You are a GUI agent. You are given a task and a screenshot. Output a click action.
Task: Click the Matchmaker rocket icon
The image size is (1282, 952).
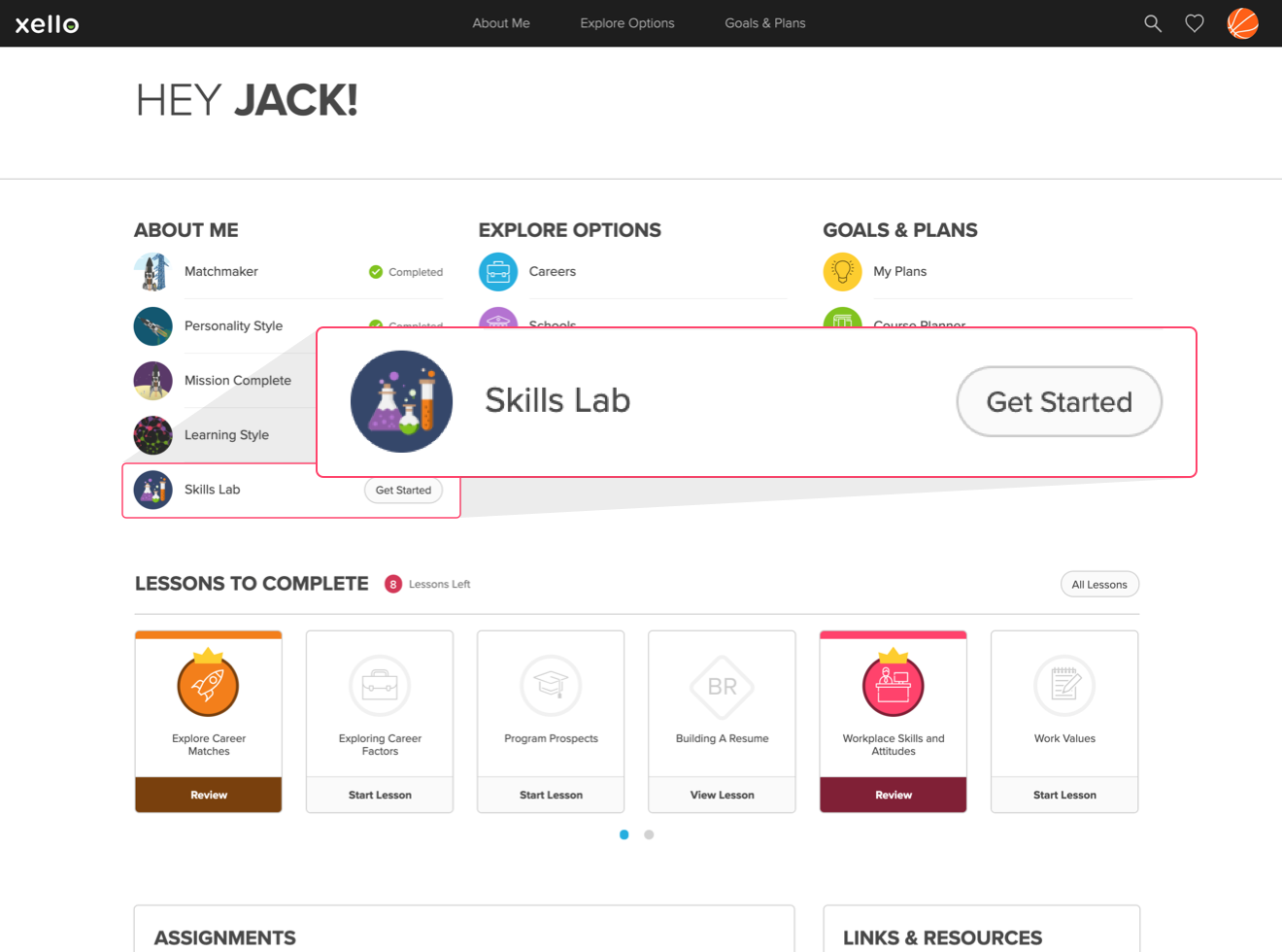pos(152,272)
